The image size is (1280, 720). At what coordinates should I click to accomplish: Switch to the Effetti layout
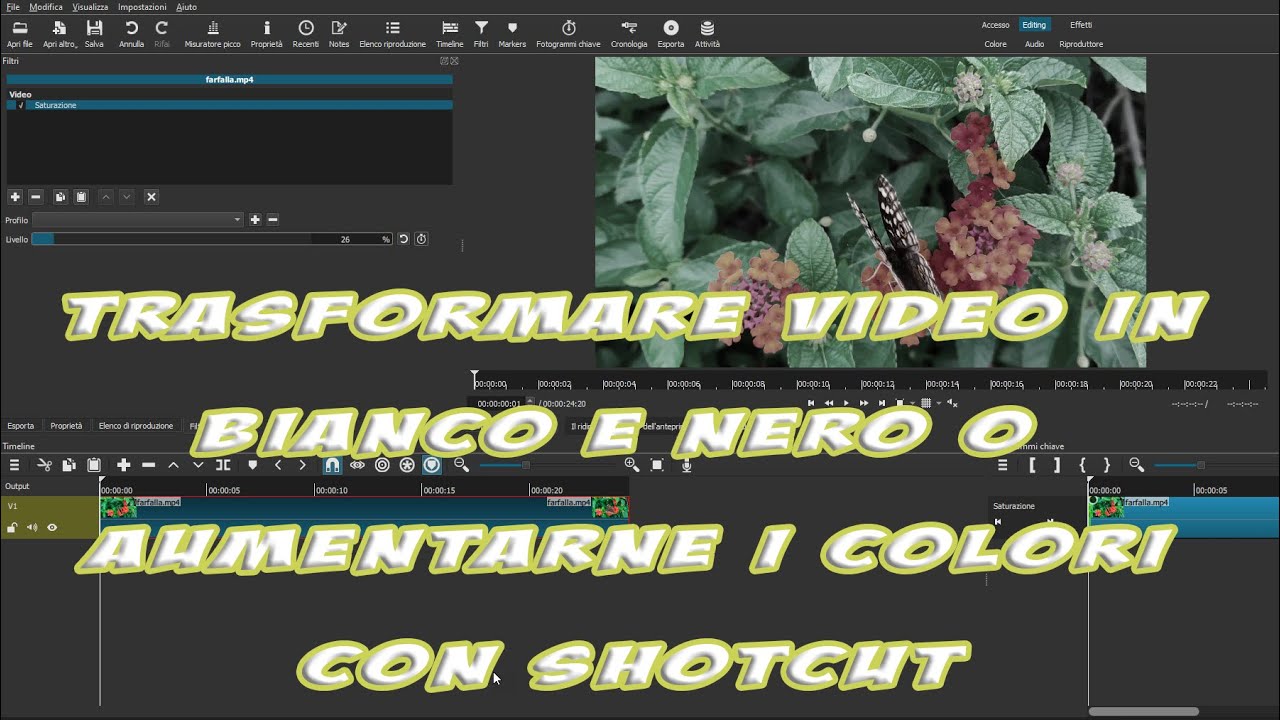click(1081, 25)
